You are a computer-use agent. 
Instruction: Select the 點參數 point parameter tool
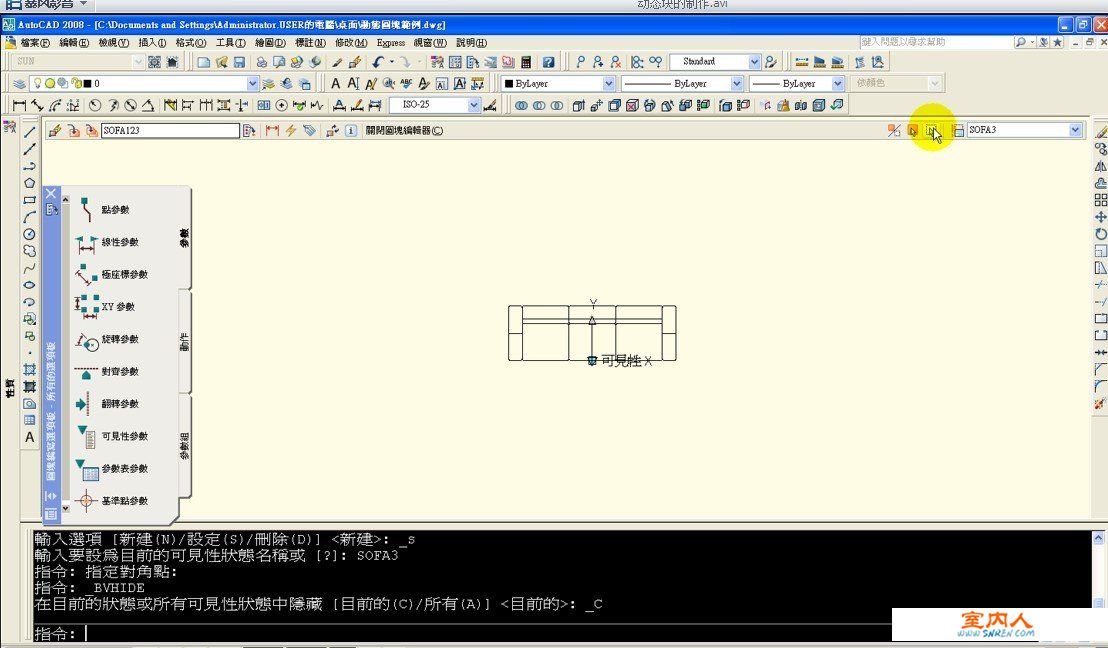(x=104, y=210)
